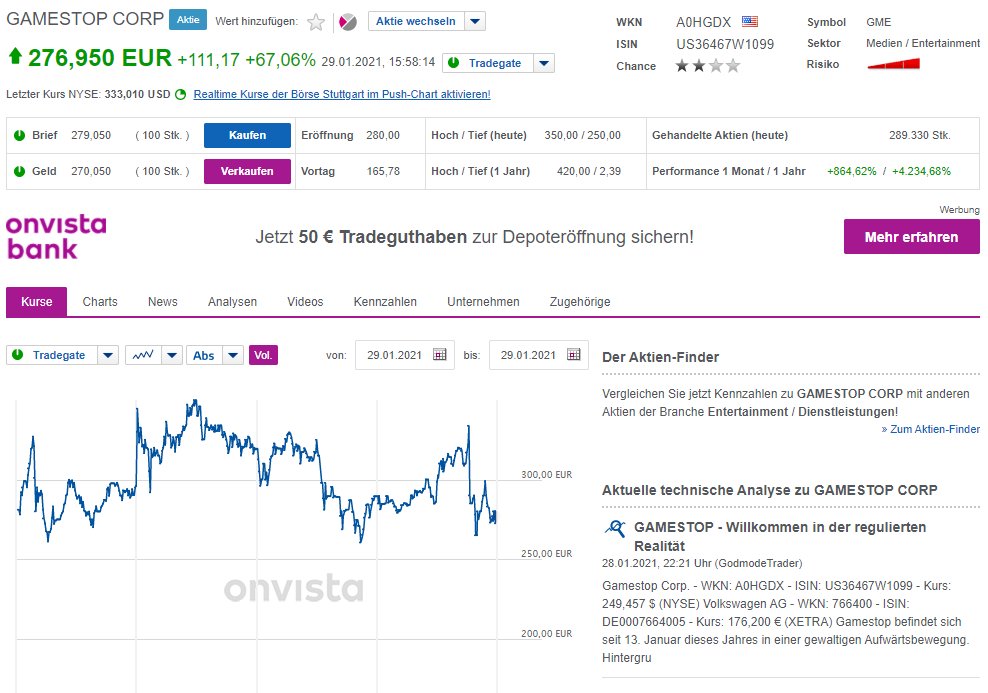This screenshot has width=988, height=693.
Task: Click the magnifier analysis icon beside GAMESTOP article
Action: (615, 528)
